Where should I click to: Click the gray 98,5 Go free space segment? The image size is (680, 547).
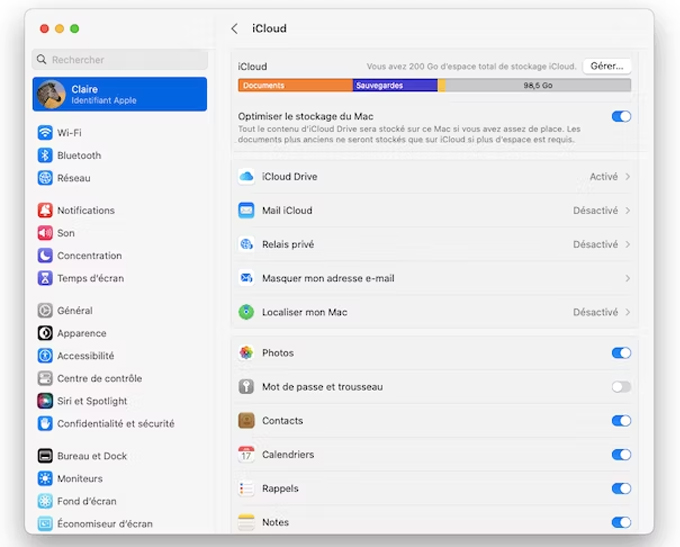[x=538, y=85]
